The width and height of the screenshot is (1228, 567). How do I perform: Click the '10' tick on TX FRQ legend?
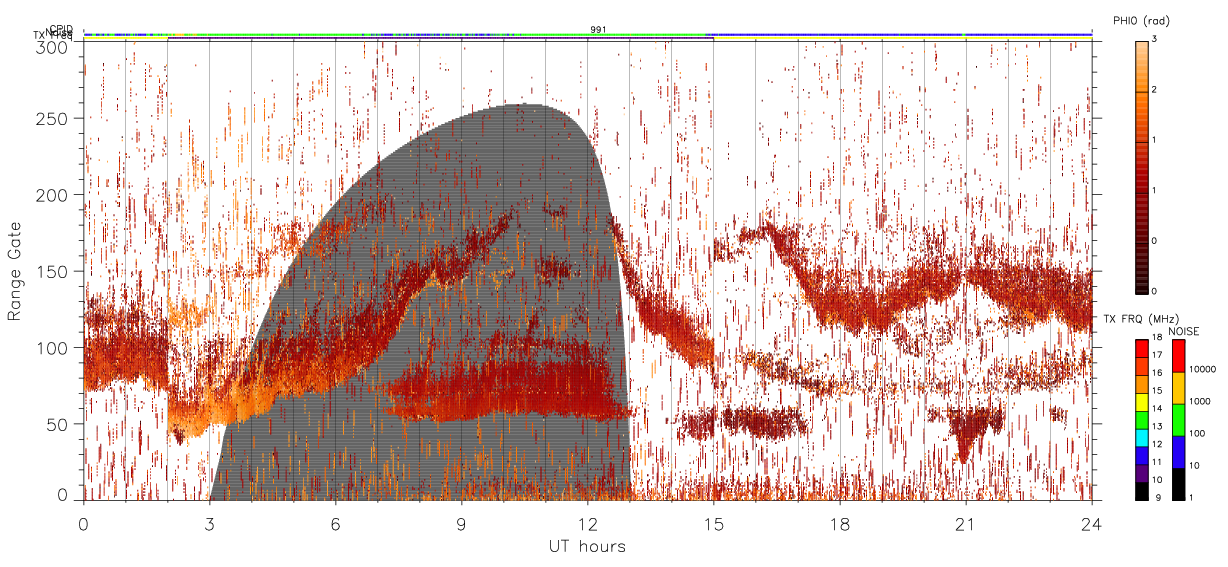pos(1158,480)
